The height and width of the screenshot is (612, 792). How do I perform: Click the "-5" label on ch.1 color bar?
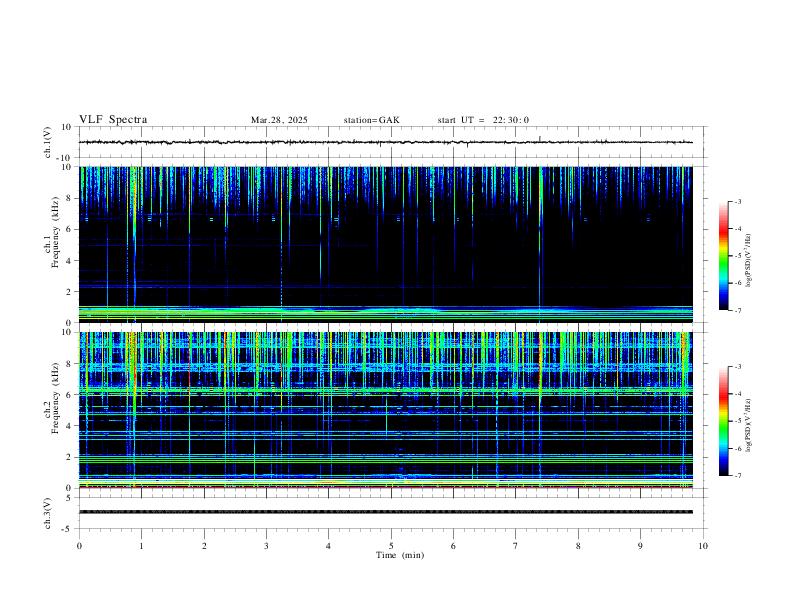[x=737, y=256]
